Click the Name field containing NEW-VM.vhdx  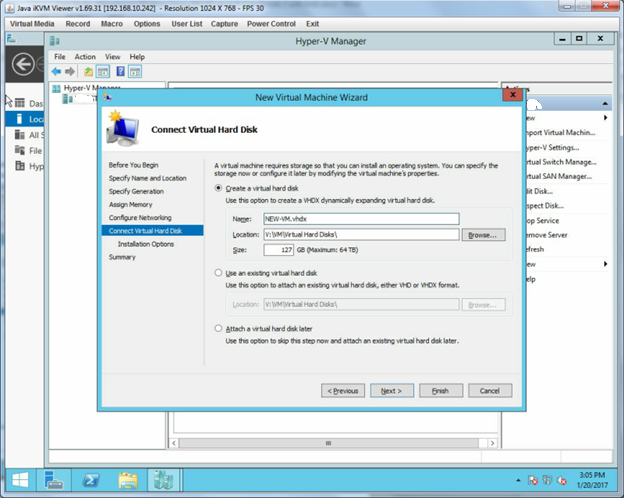(361, 219)
